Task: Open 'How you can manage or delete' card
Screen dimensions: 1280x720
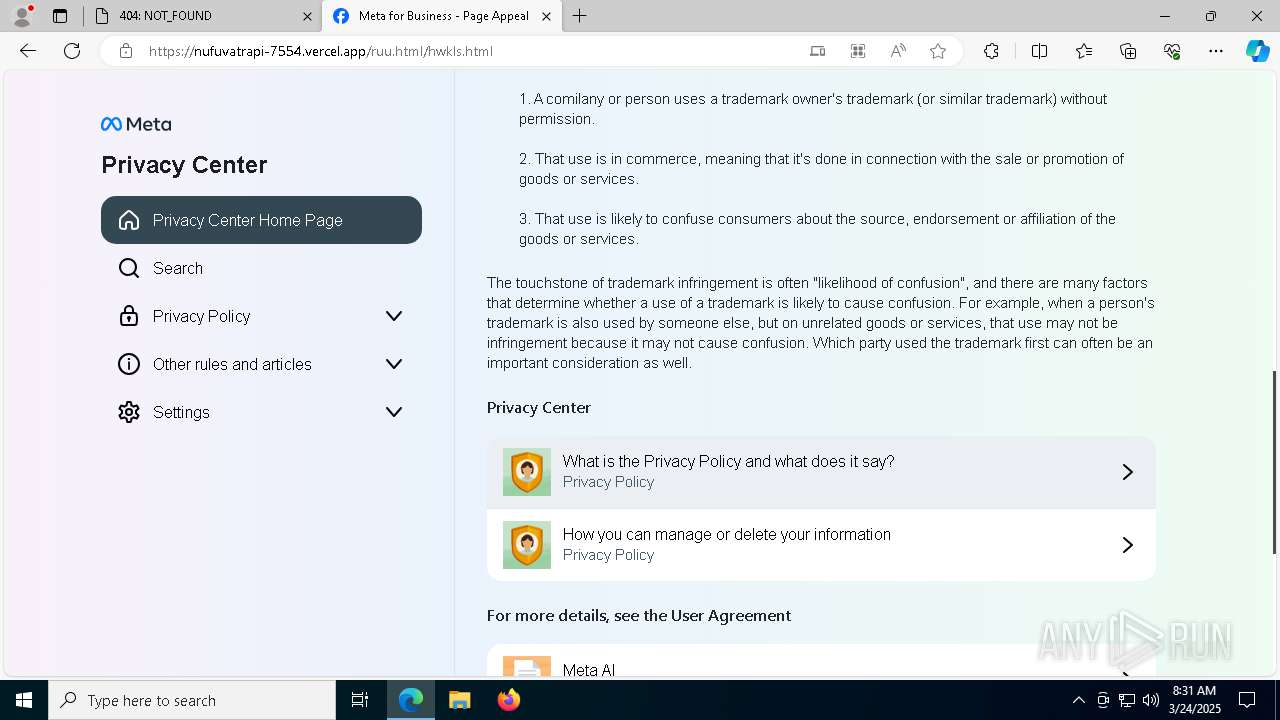Action: tap(821, 545)
